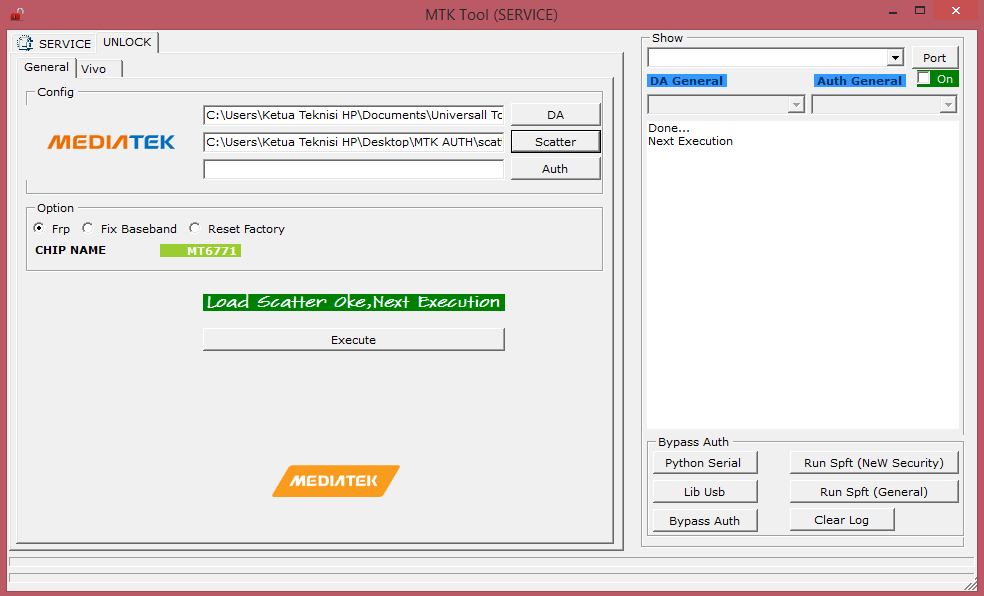Click the empty Auth path field

click(353, 169)
